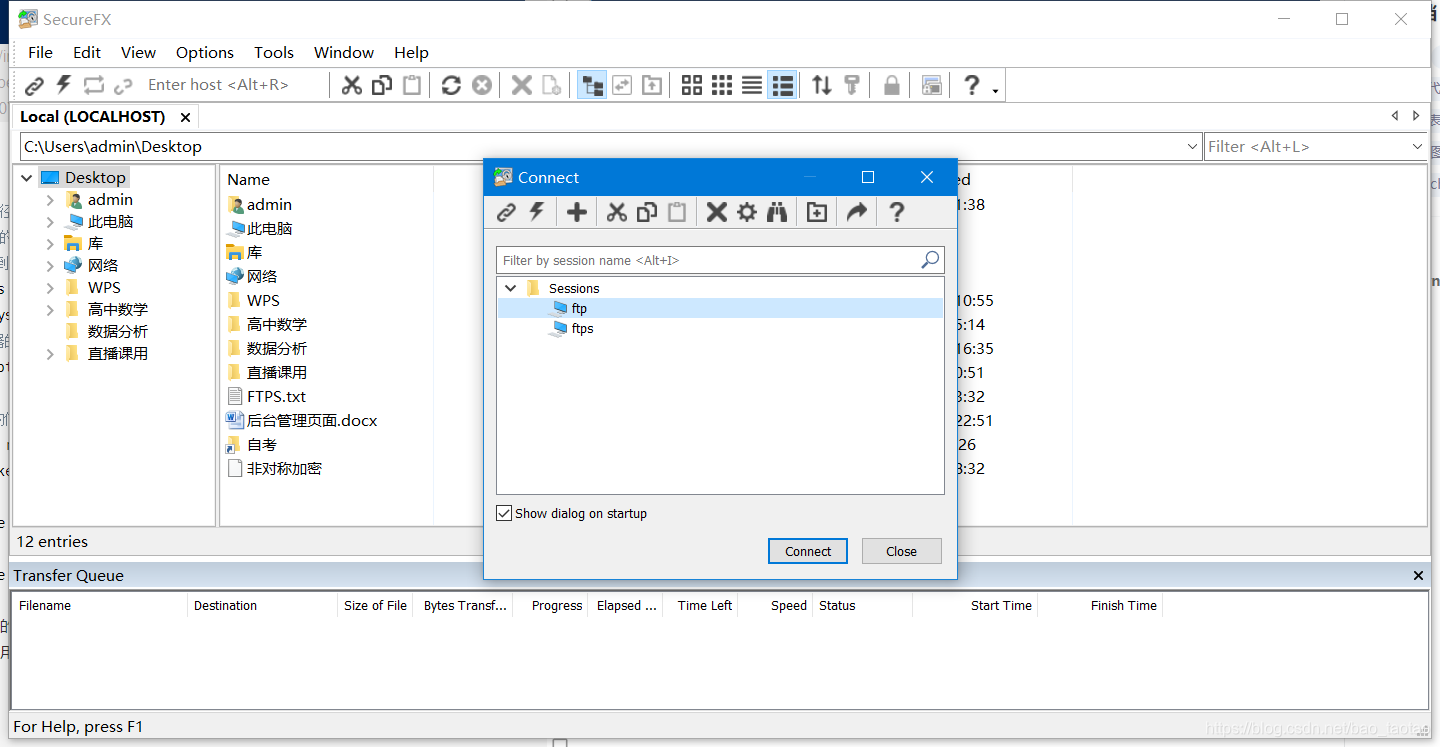Click the Connect button in dialog
1440x747 pixels.
point(808,551)
